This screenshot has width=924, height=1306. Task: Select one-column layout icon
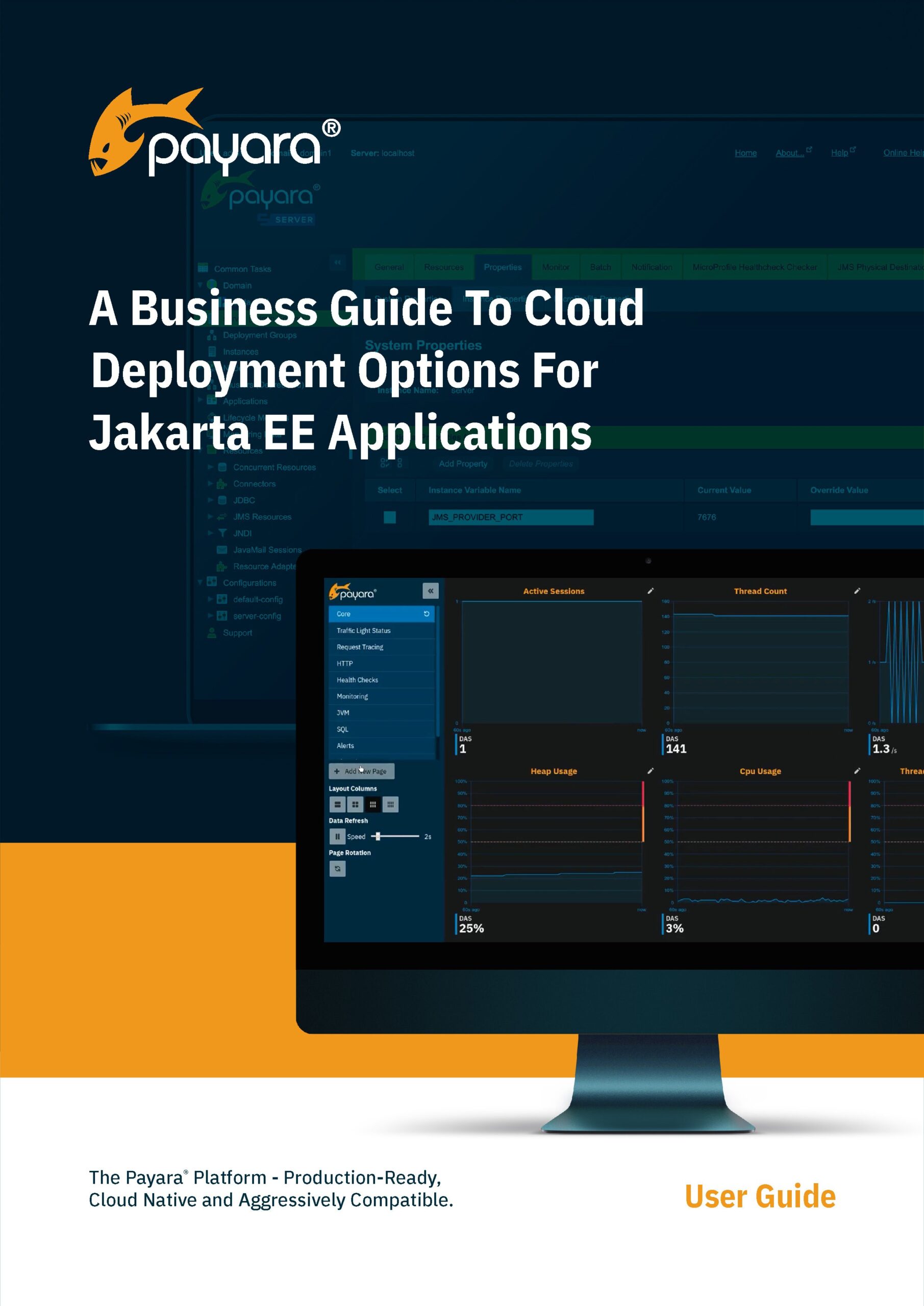337,805
